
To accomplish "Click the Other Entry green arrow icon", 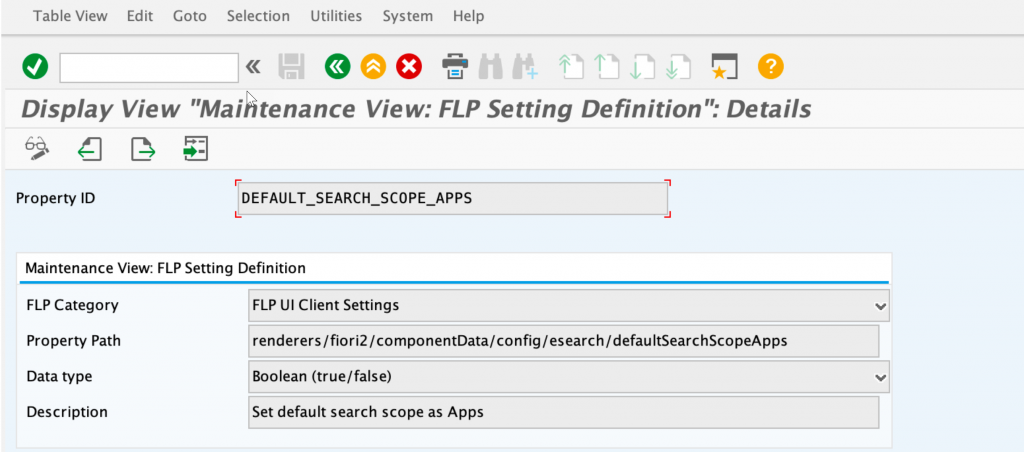I will [195, 148].
